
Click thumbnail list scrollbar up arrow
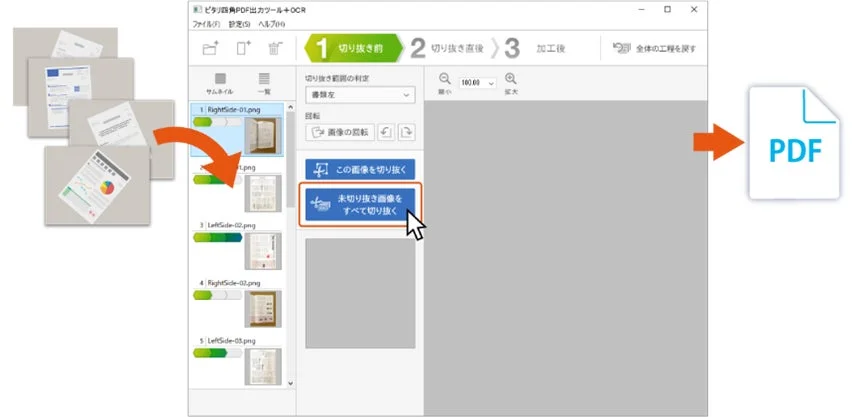click(x=290, y=108)
